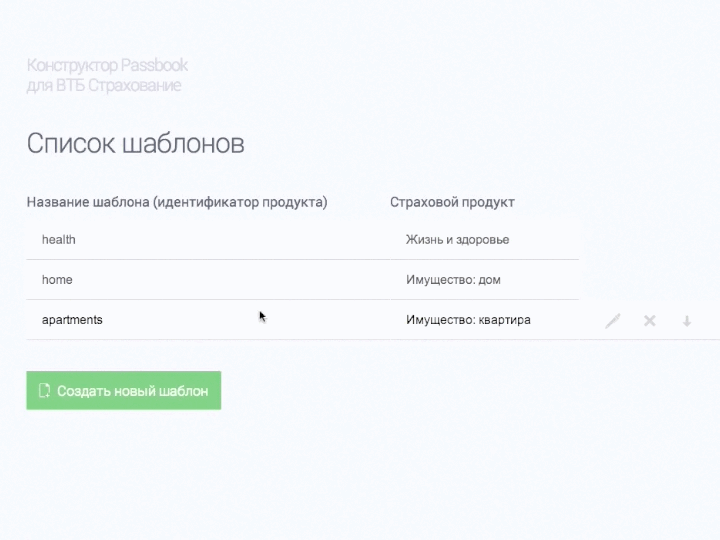The height and width of the screenshot is (540, 720).
Task: Download the apartments template with arrow icon
Action: coord(687,321)
